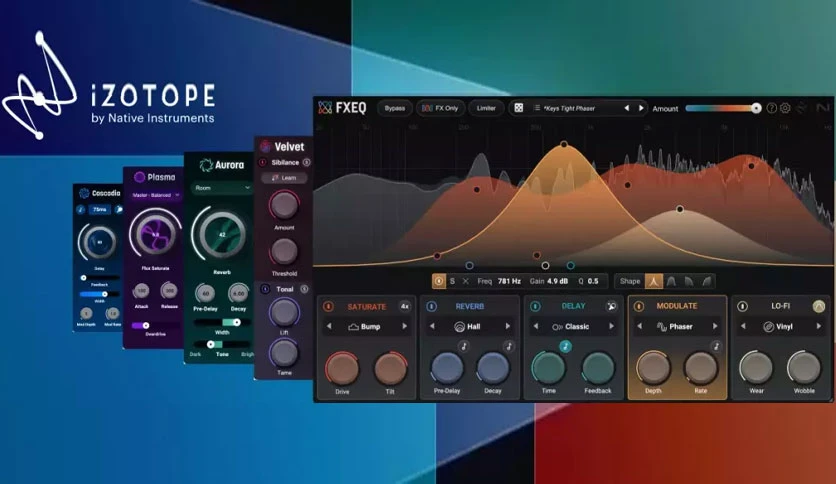836x484 pixels.
Task: Click the Cascadia plugin logo icon
Action: pos(84,193)
